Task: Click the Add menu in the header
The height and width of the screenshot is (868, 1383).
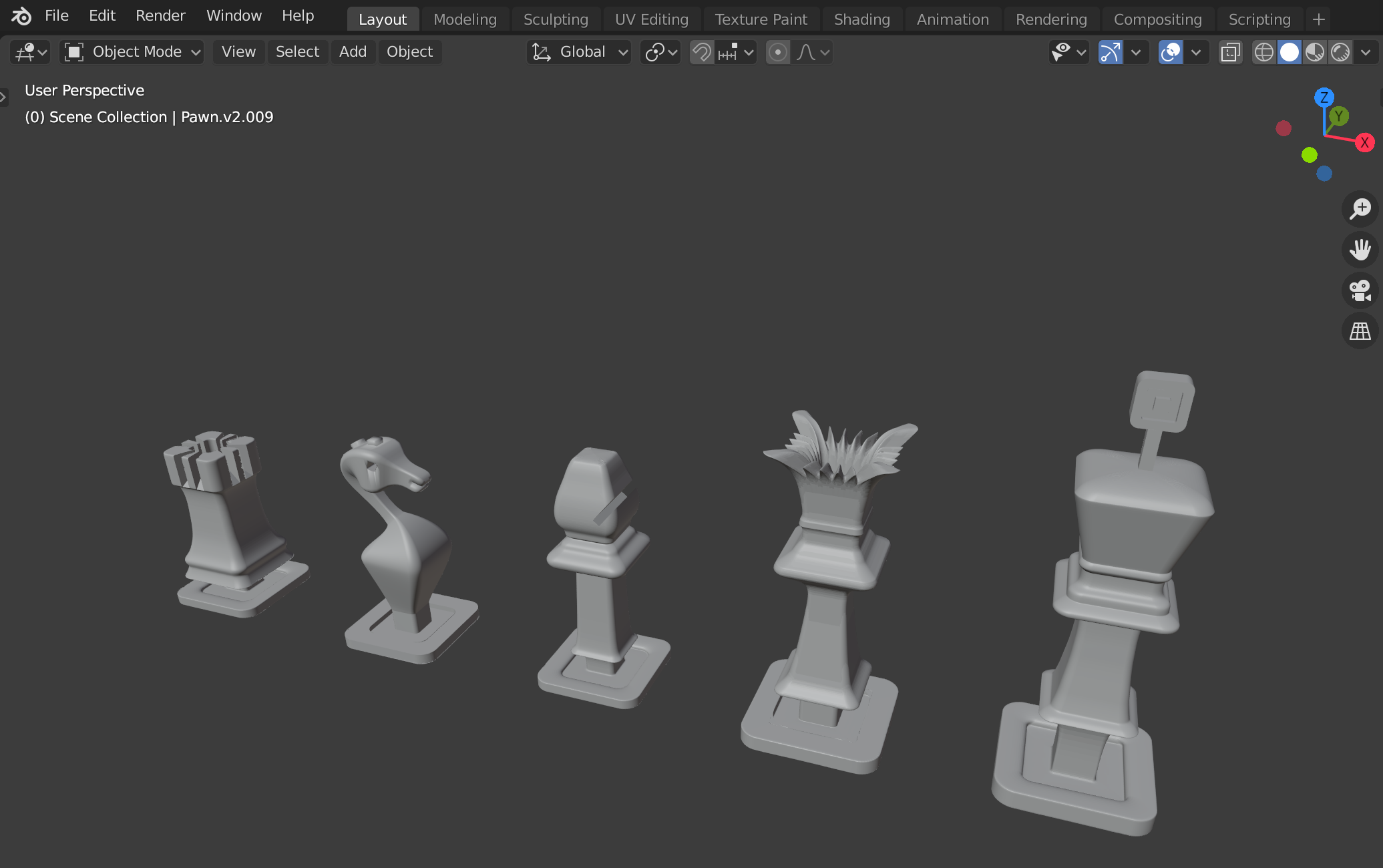Action: pyautogui.click(x=352, y=51)
